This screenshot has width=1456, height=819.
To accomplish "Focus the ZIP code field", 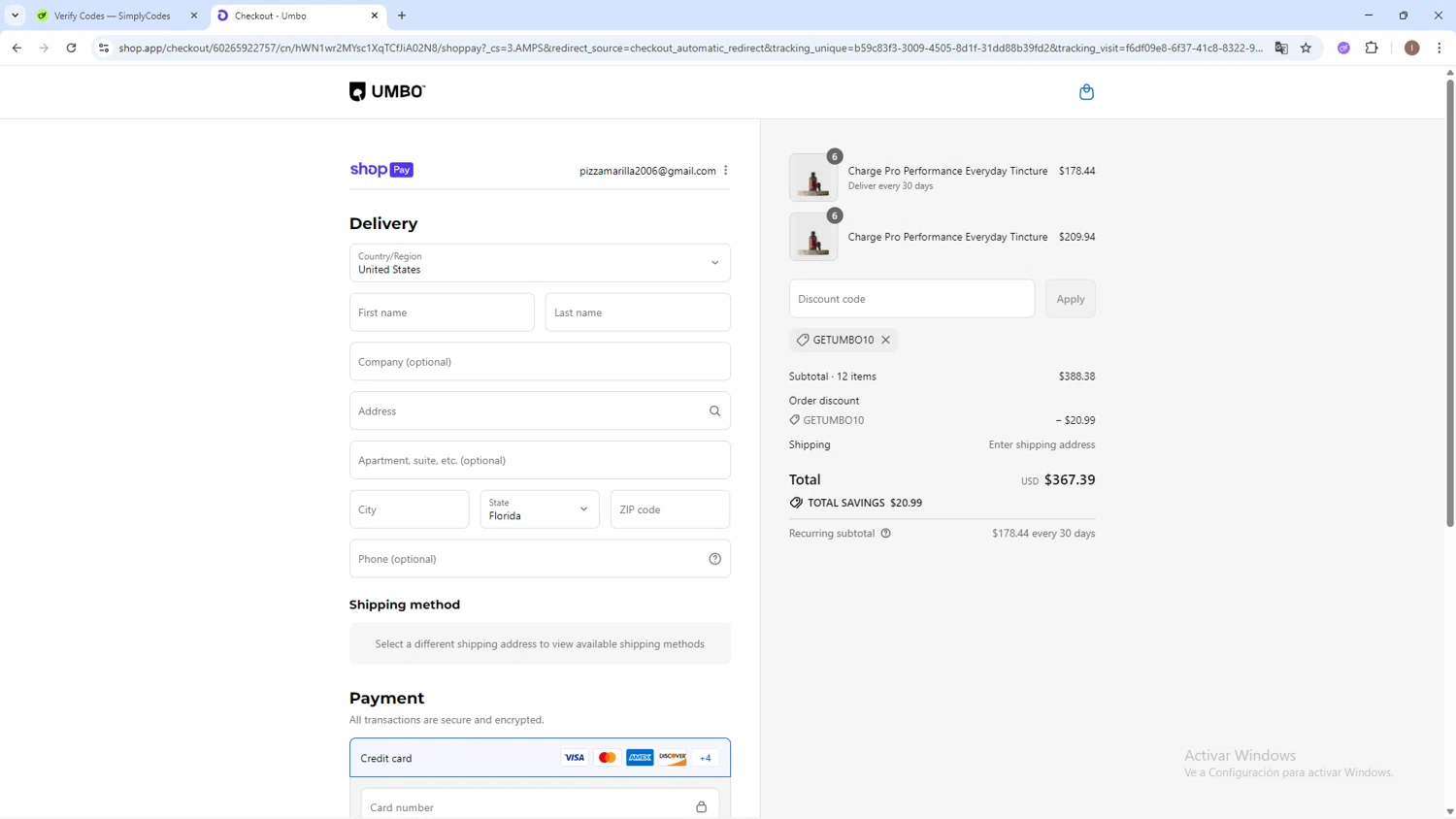I will point(670,509).
